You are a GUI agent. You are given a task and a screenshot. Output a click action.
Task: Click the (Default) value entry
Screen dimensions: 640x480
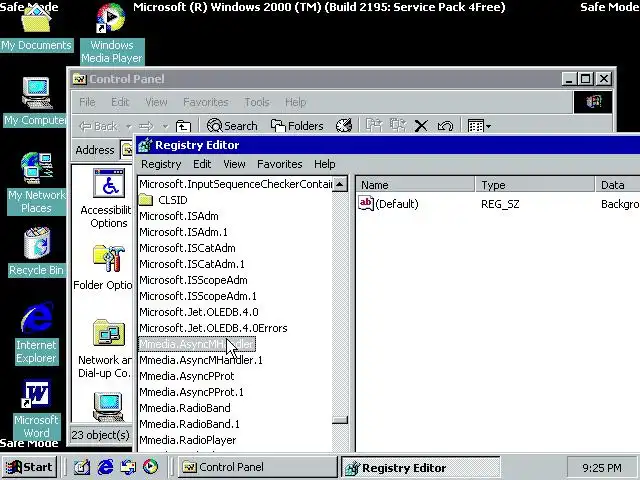coord(389,204)
